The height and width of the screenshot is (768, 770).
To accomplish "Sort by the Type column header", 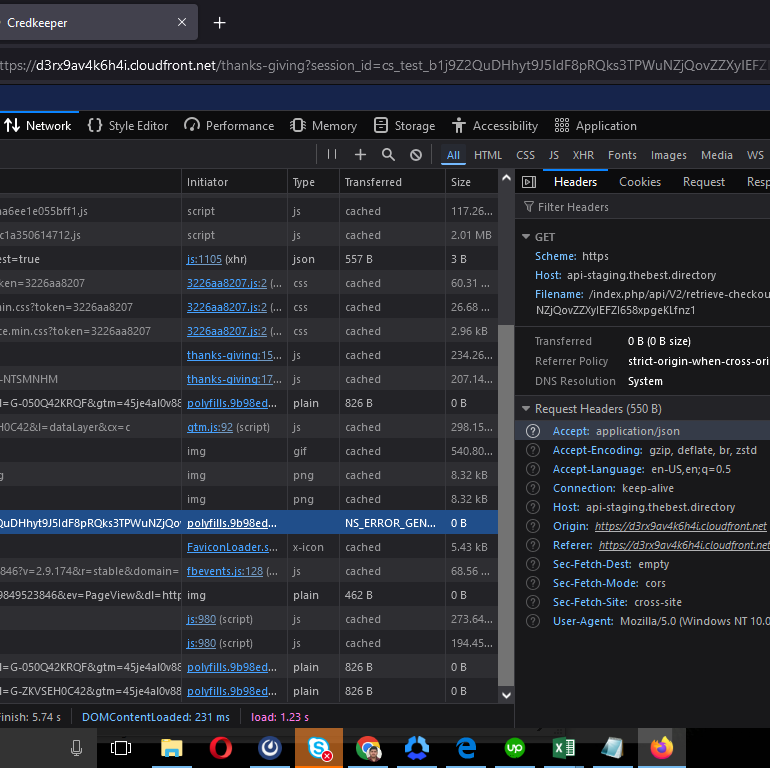I will coord(313,182).
